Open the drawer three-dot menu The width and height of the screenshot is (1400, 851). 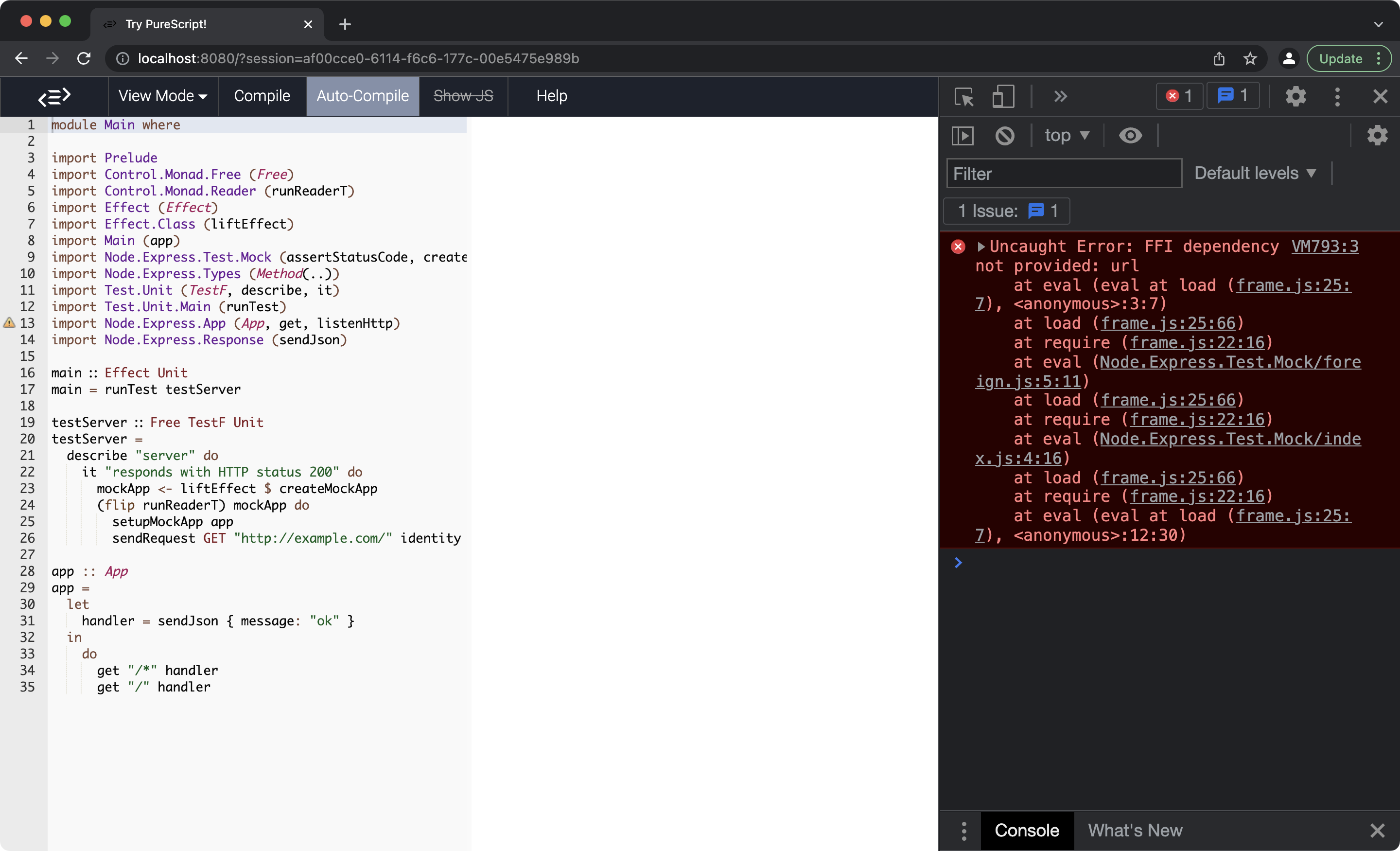(x=963, y=831)
